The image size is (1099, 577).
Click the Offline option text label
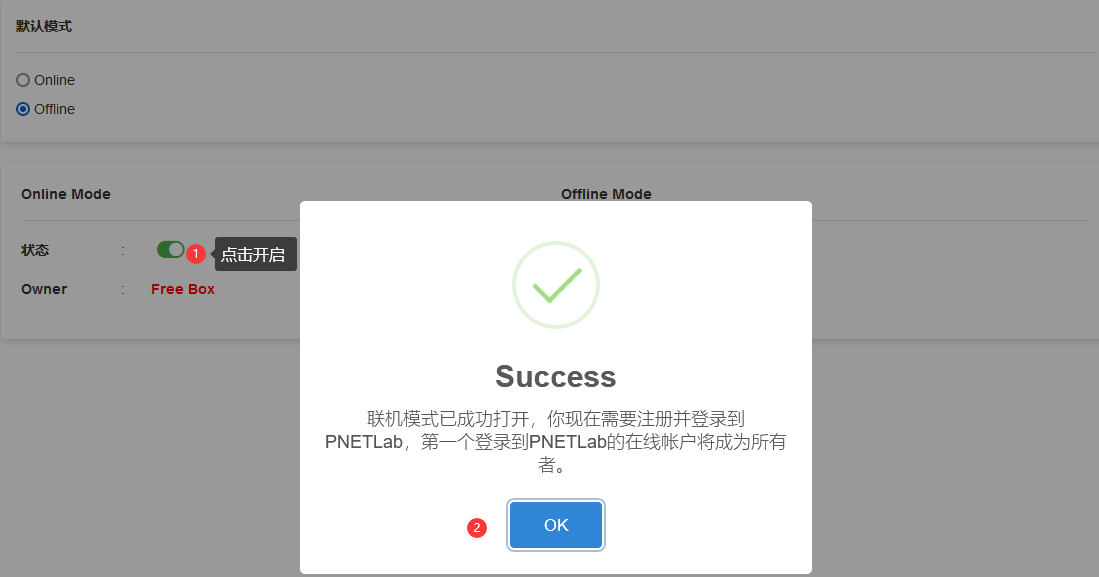coord(55,109)
